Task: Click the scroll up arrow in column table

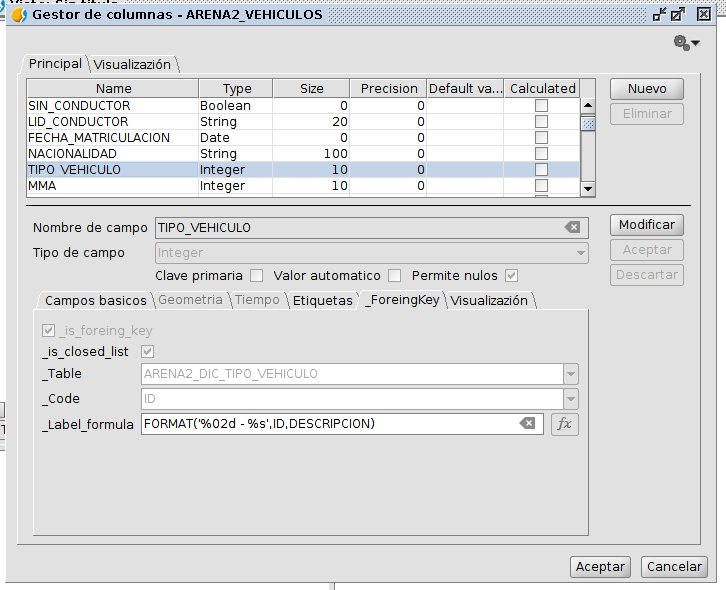Action: point(588,106)
